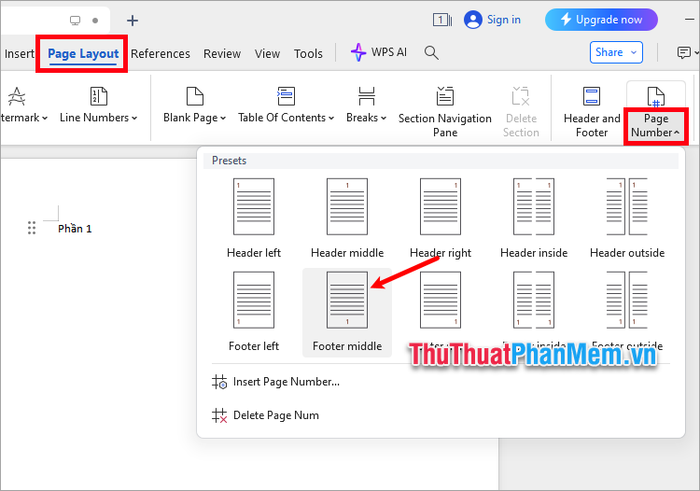Open the Page Layout tab
This screenshot has width=700, height=491.
tap(83, 54)
